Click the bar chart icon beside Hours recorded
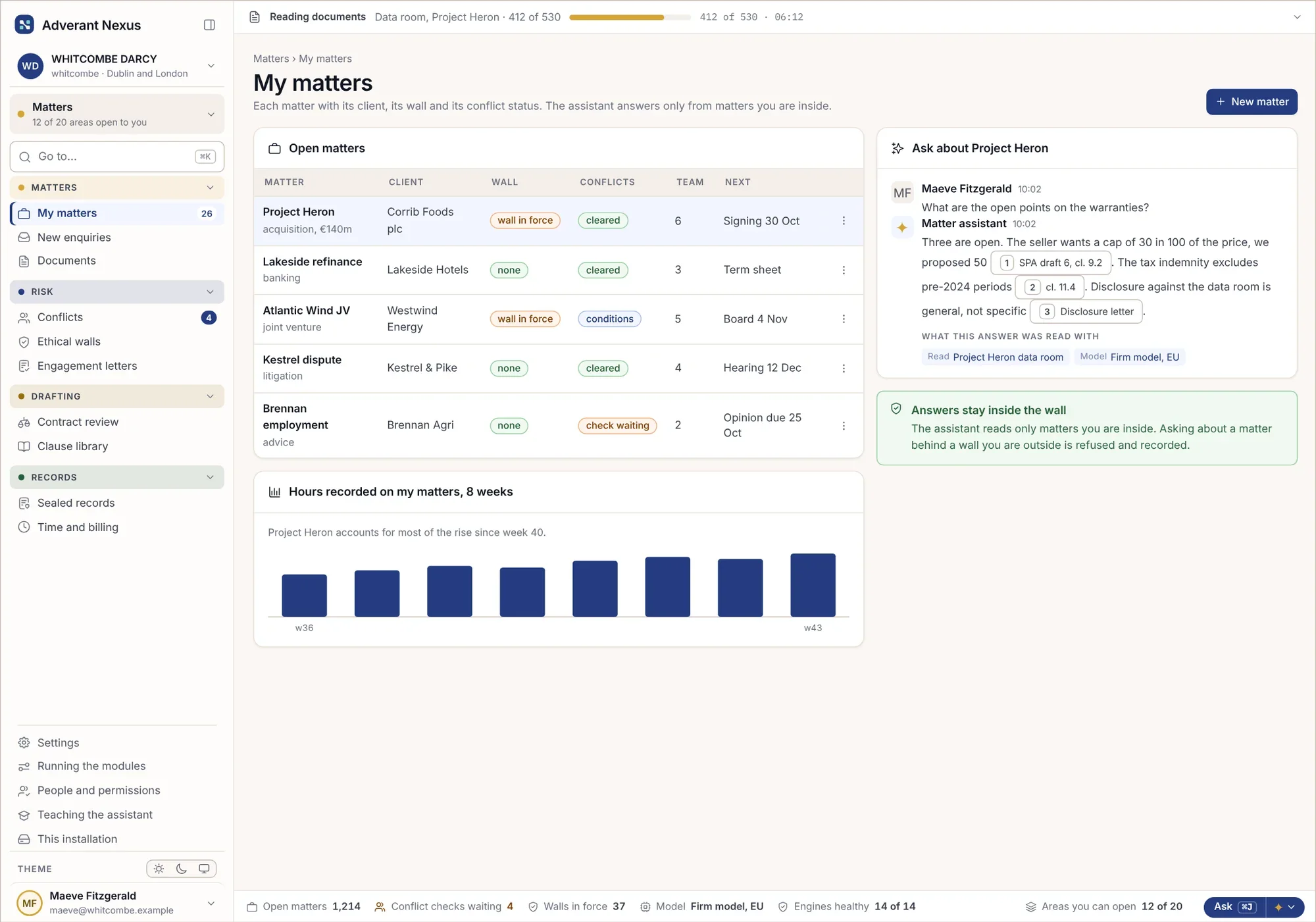 coord(274,492)
